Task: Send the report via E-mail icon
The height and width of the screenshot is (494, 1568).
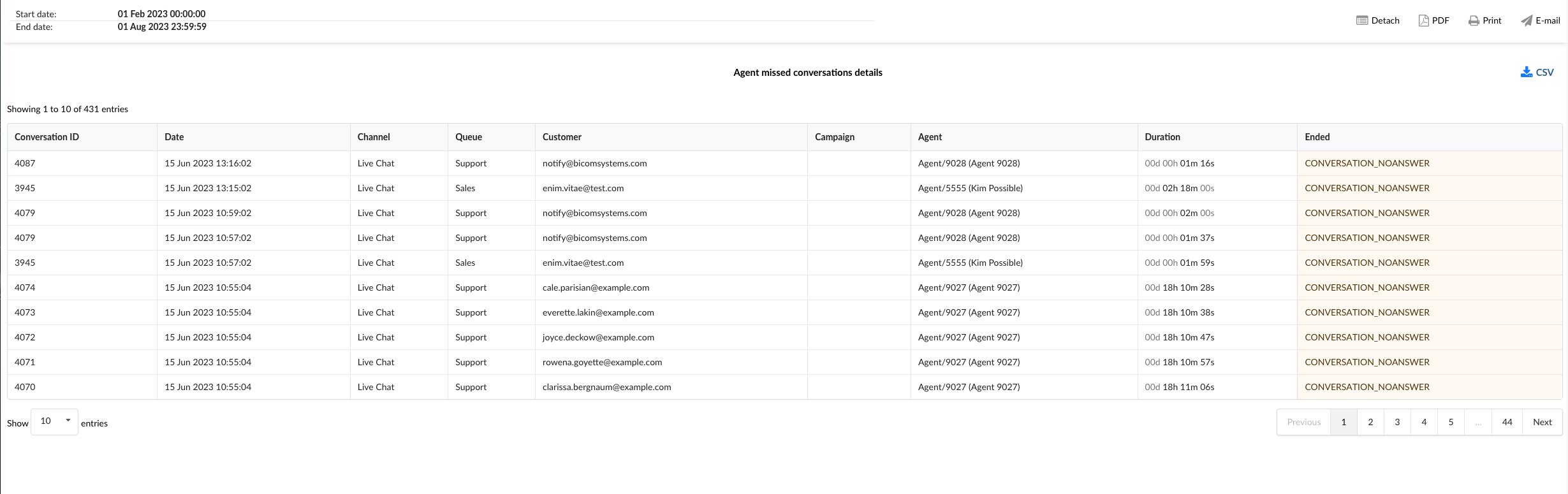Action: tap(1527, 20)
